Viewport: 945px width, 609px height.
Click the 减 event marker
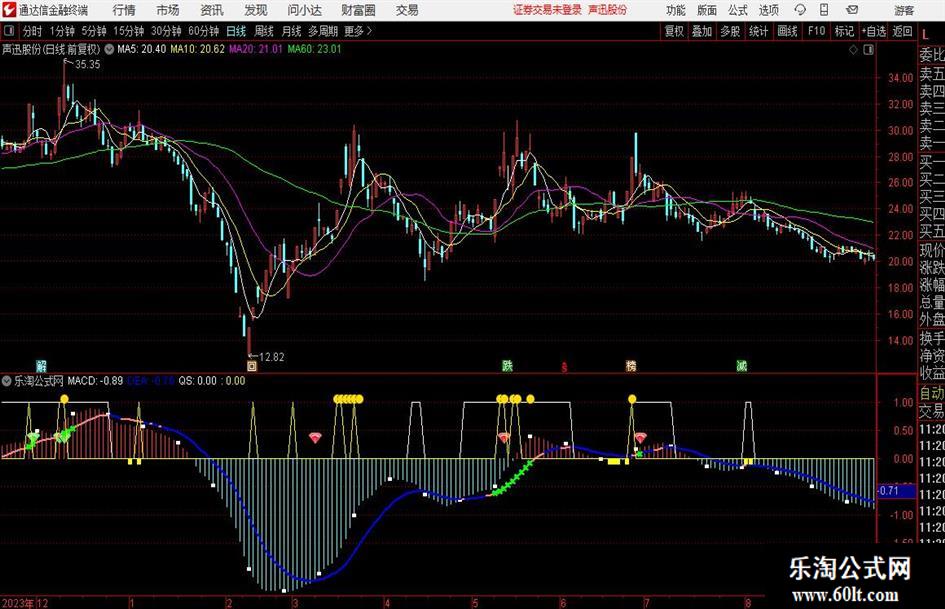click(x=741, y=365)
